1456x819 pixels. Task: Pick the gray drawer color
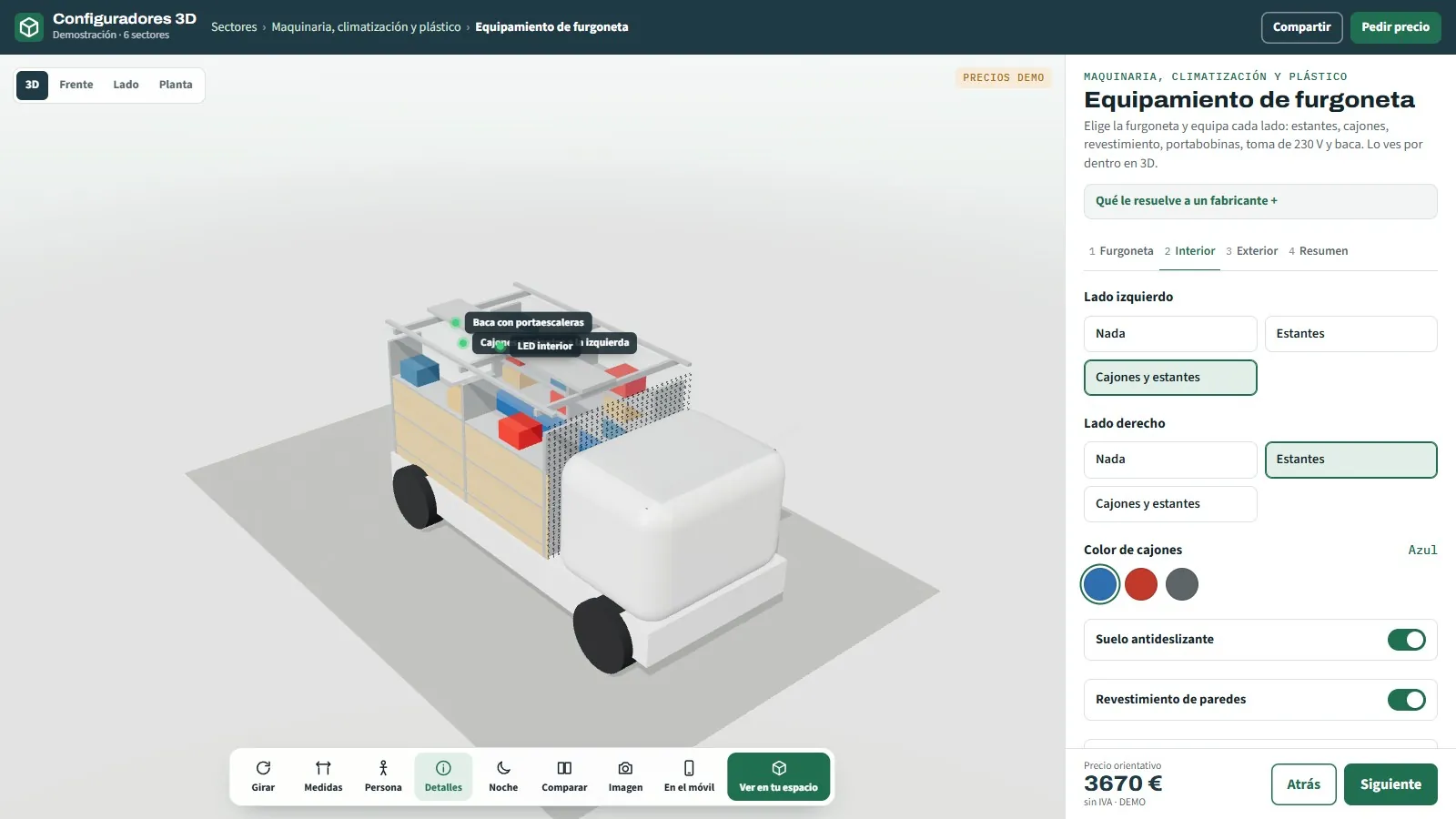(1182, 584)
